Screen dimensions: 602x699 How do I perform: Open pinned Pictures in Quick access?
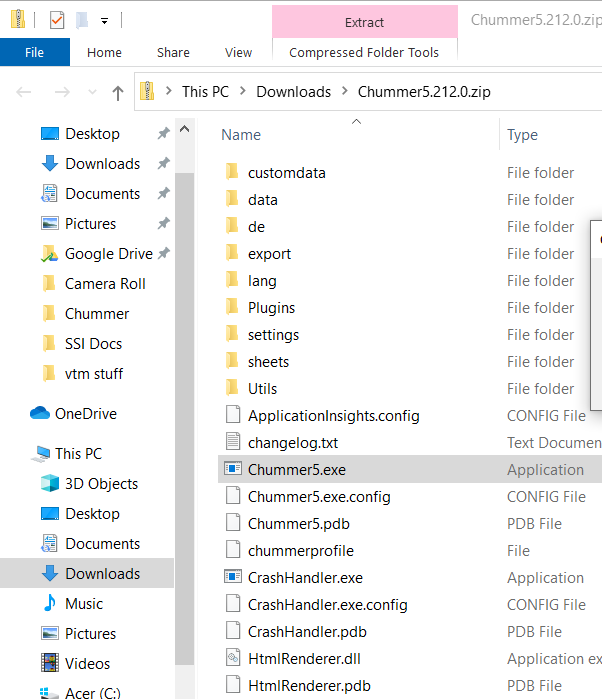point(91,223)
